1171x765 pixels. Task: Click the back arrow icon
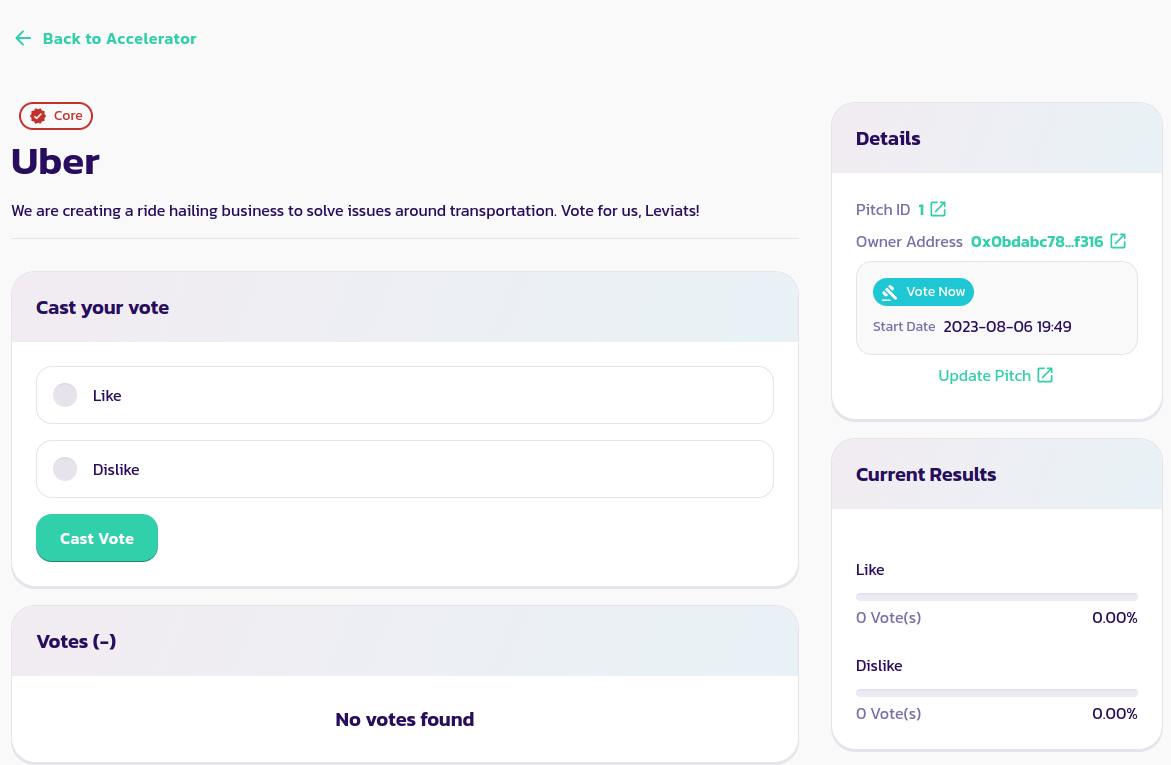click(x=23, y=38)
